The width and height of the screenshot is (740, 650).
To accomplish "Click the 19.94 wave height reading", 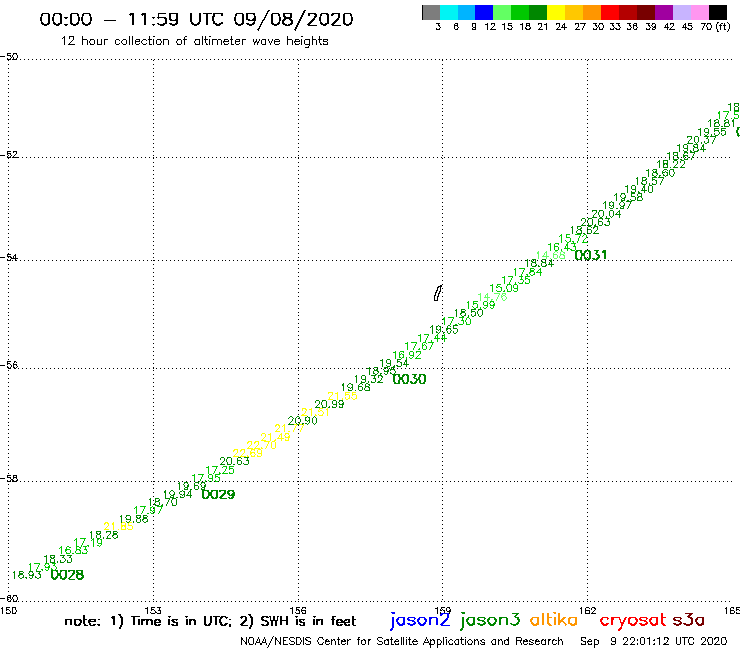I will pyautogui.click(x=177, y=494).
